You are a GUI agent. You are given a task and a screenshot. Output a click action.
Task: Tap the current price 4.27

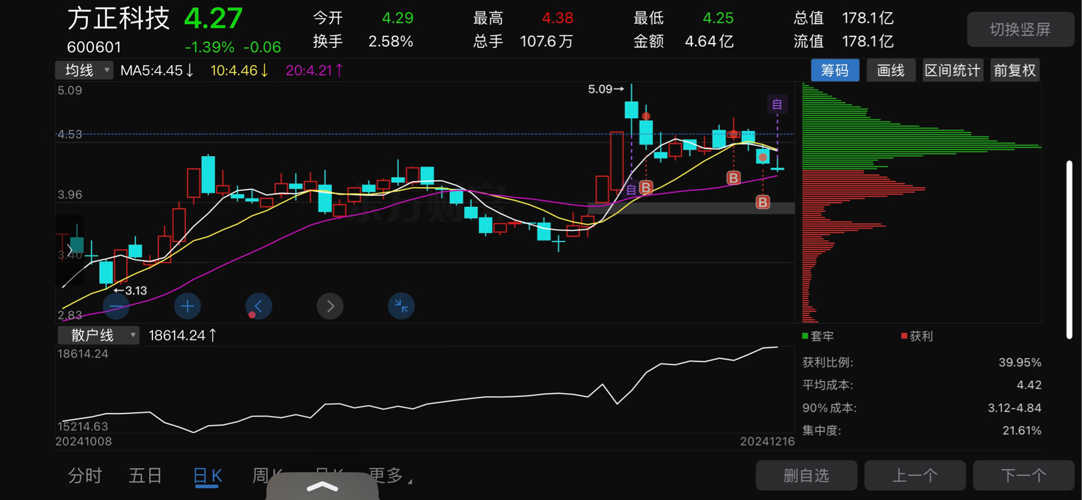pos(212,18)
